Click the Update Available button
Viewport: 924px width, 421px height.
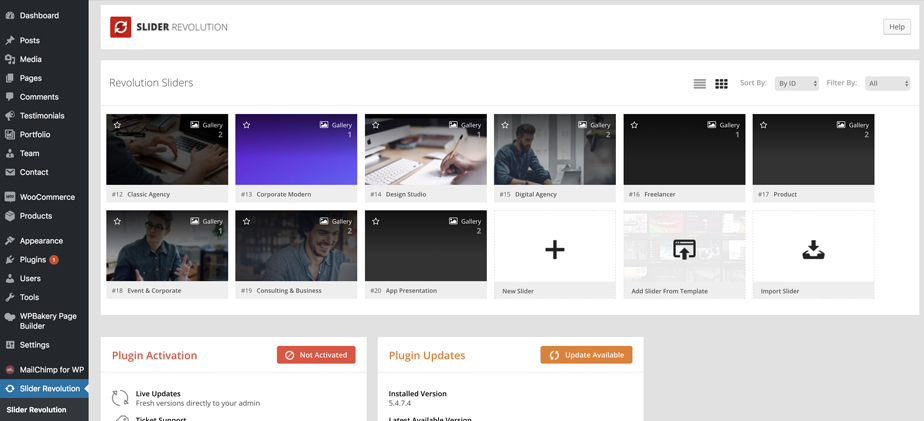pos(586,355)
